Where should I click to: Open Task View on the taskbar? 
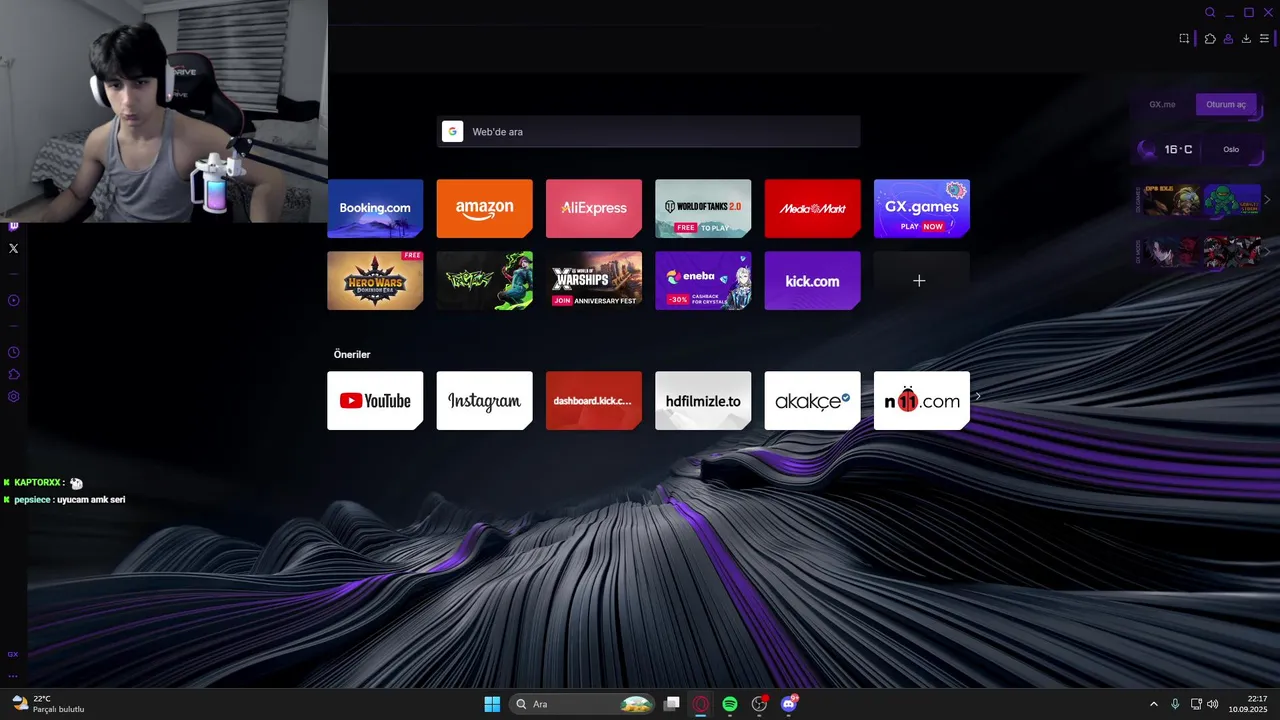[672, 704]
